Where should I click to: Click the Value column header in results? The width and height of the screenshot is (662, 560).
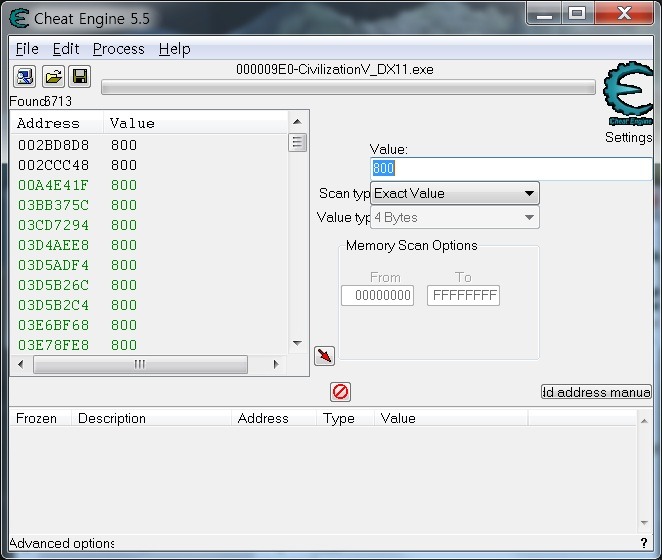(x=195, y=123)
